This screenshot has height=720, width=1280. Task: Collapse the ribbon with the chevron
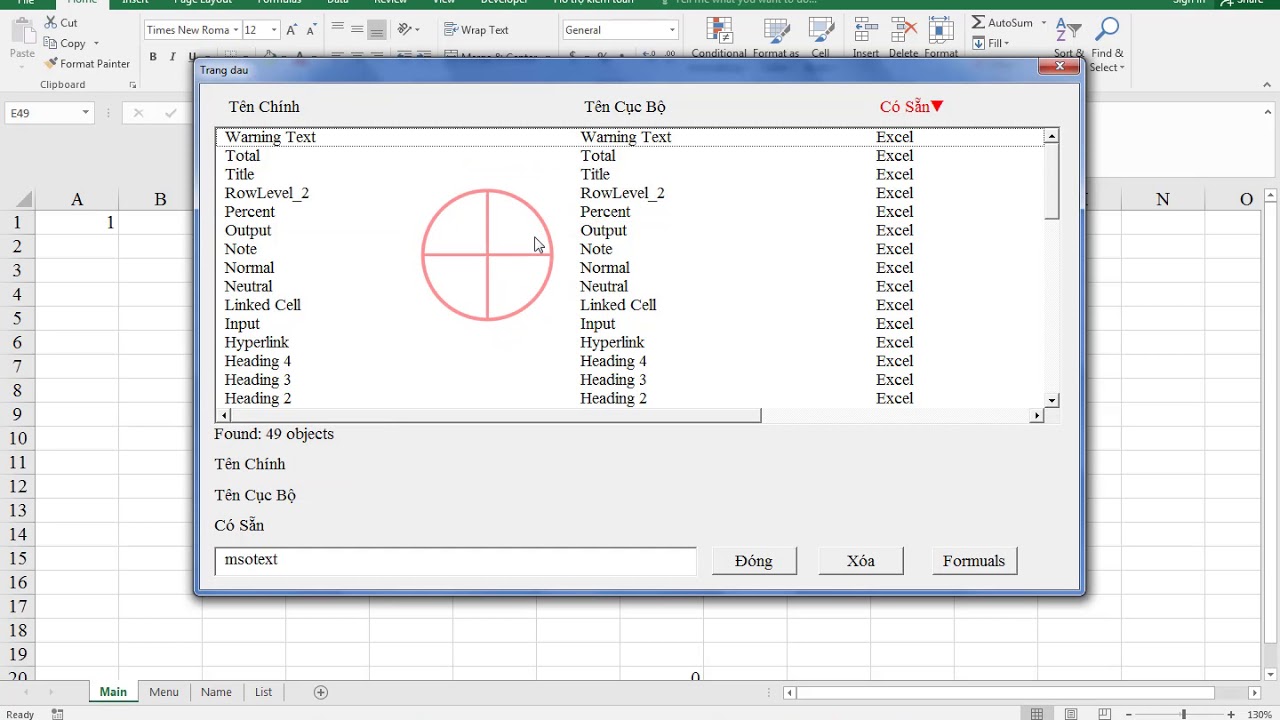[1269, 85]
